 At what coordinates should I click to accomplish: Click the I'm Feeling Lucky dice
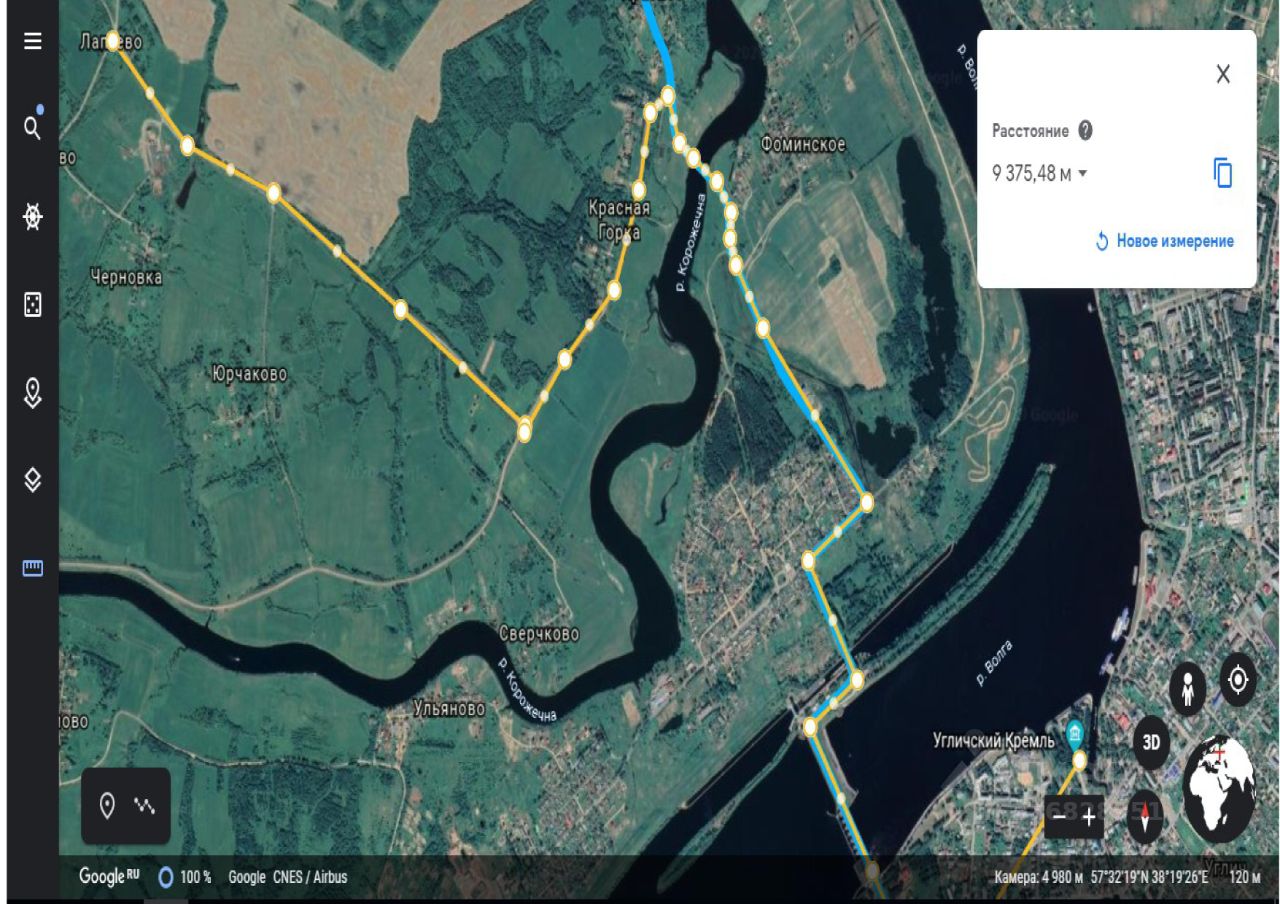[33, 305]
